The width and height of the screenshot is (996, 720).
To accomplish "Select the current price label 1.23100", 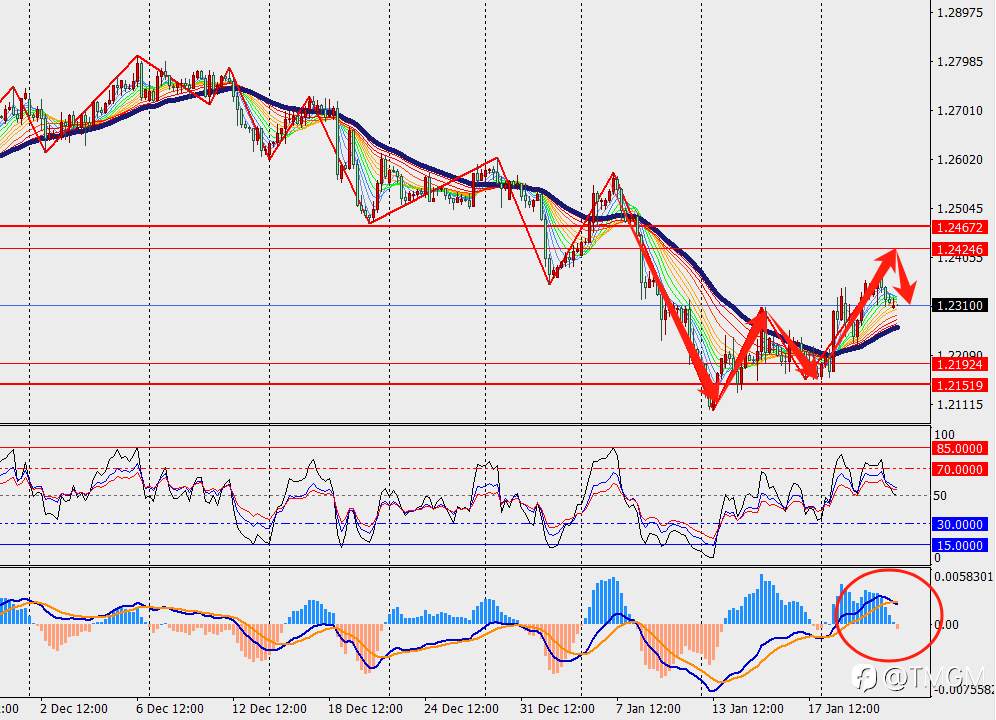I will 960,306.
